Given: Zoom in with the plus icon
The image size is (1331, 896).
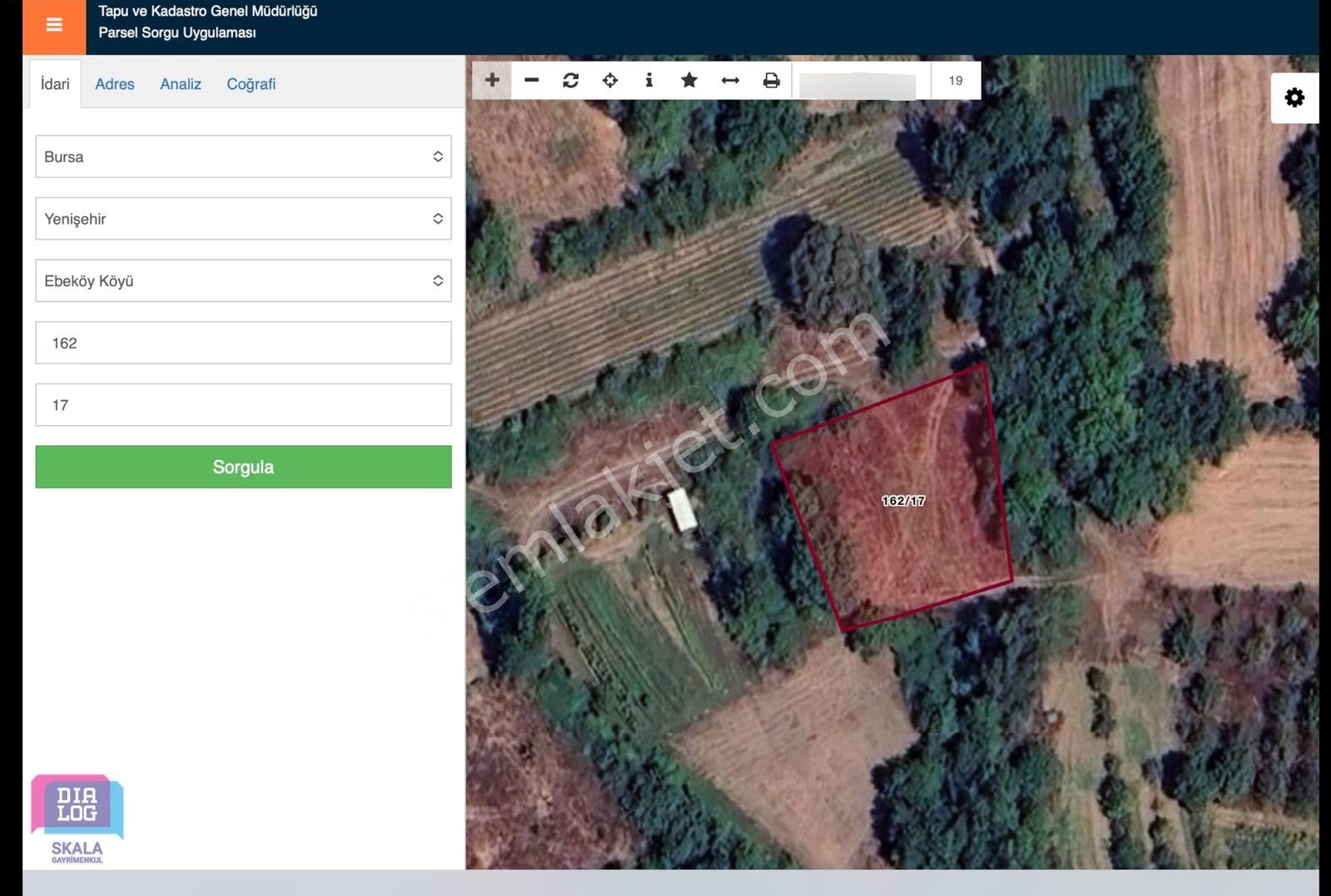Looking at the screenshot, I should pos(492,80).
